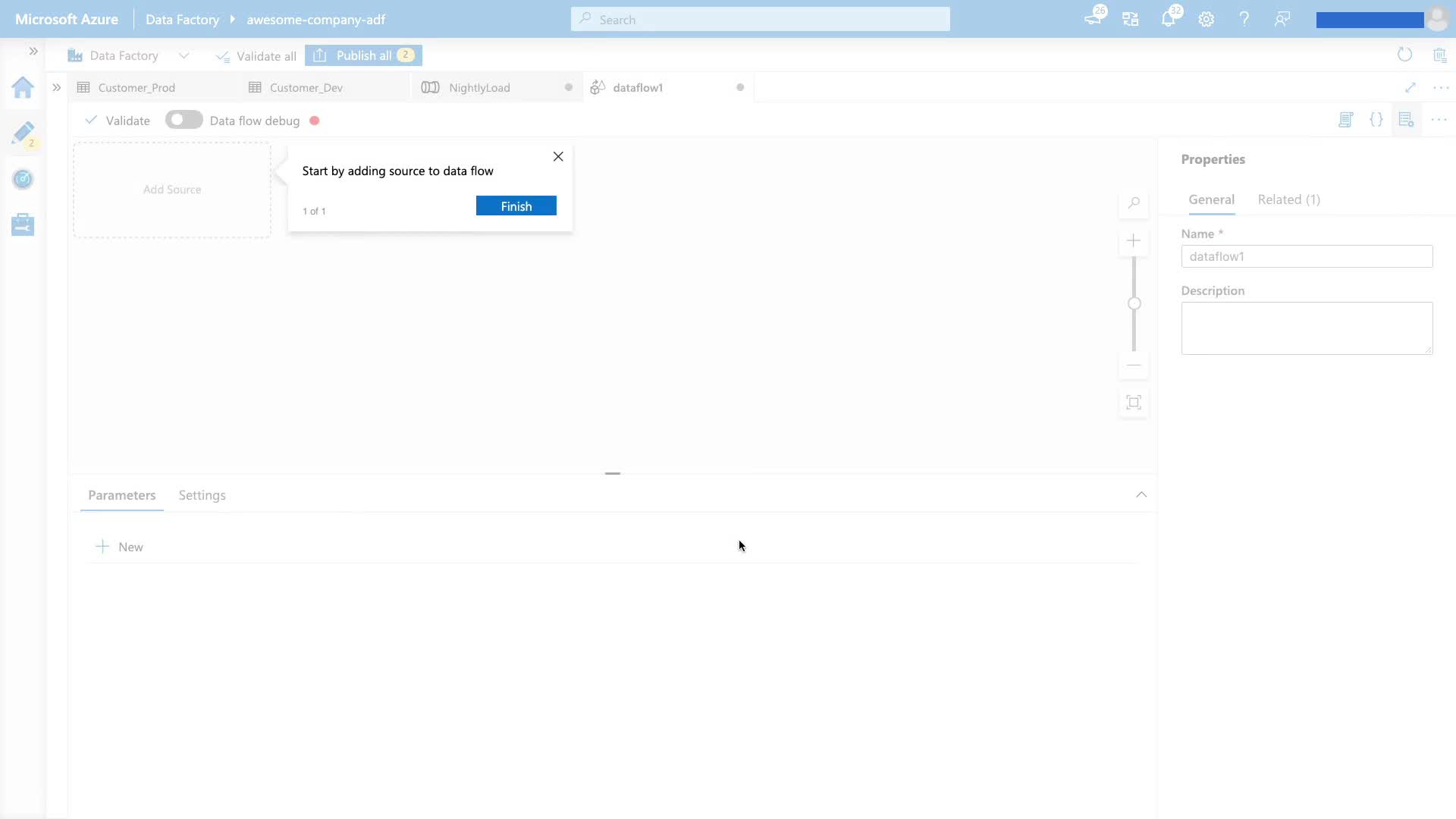1456x819 pixels.
Task: Open the Monitor gauge icon in sidebar
Action: coord(23,179)
